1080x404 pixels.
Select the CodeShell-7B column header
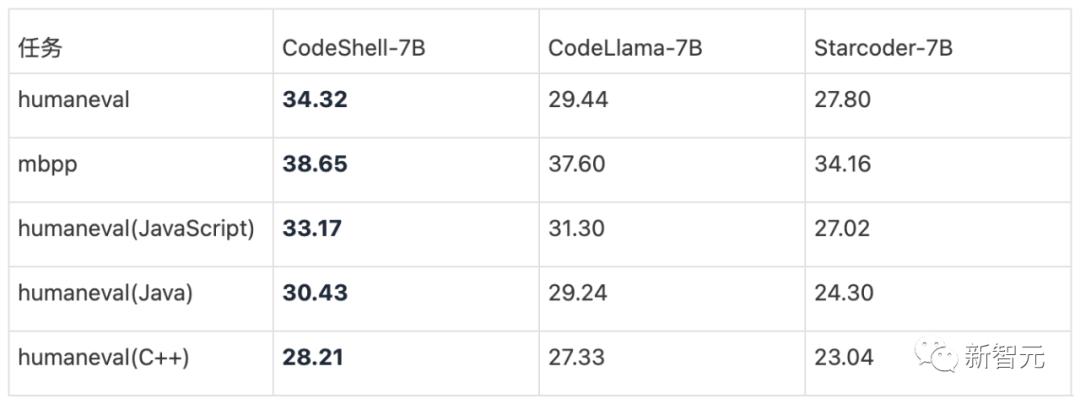click(x=353, y=48)
